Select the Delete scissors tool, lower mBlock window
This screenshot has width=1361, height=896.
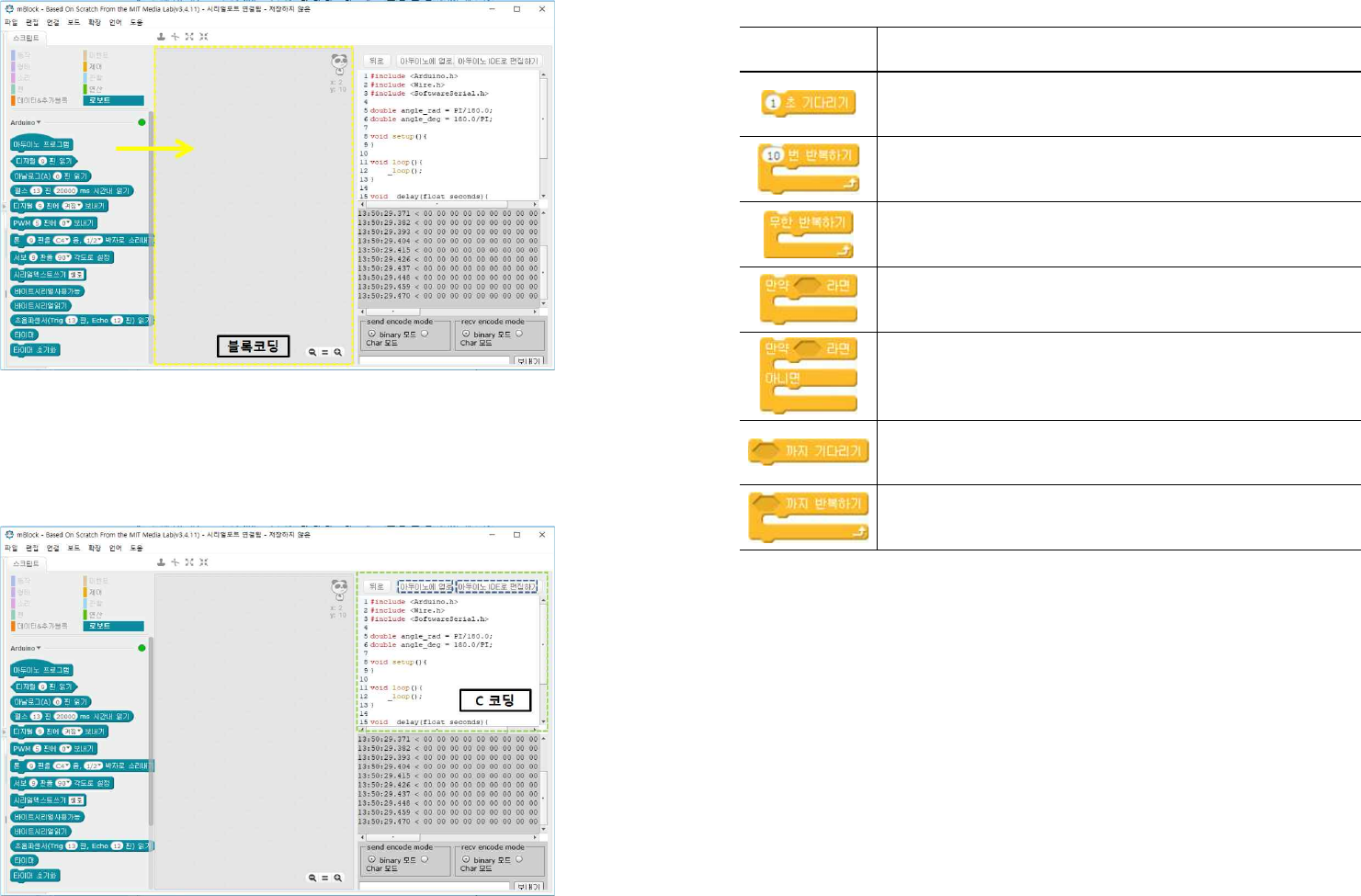pos(175,562)
